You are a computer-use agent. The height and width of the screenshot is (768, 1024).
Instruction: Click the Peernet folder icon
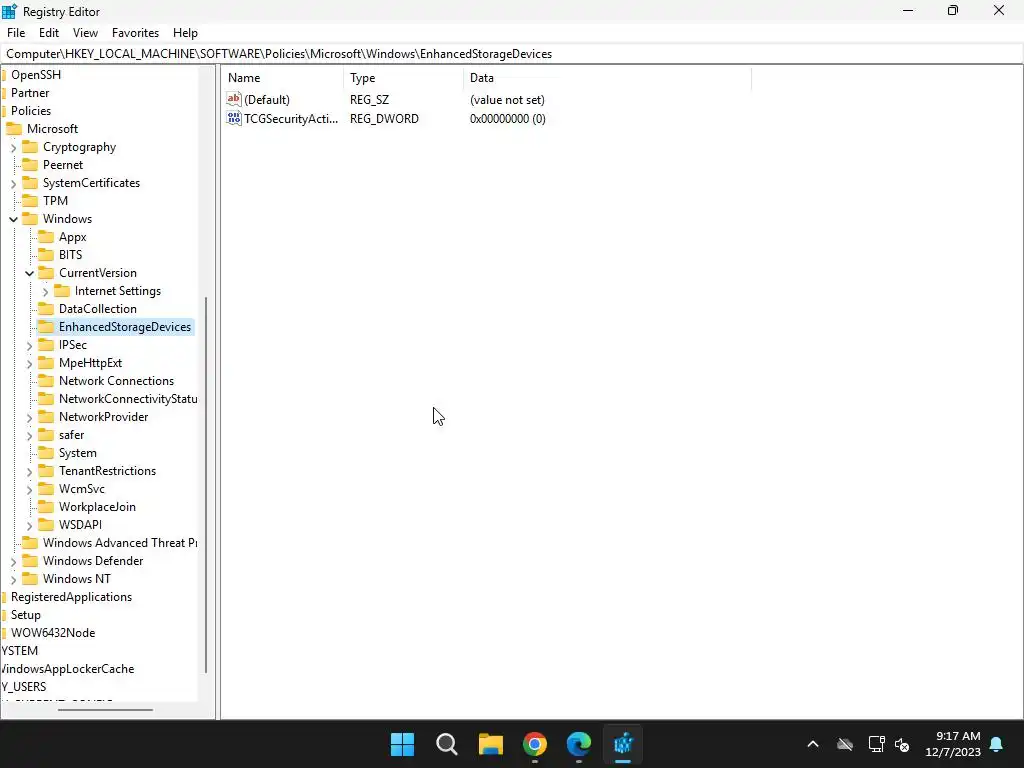[30, 165]
